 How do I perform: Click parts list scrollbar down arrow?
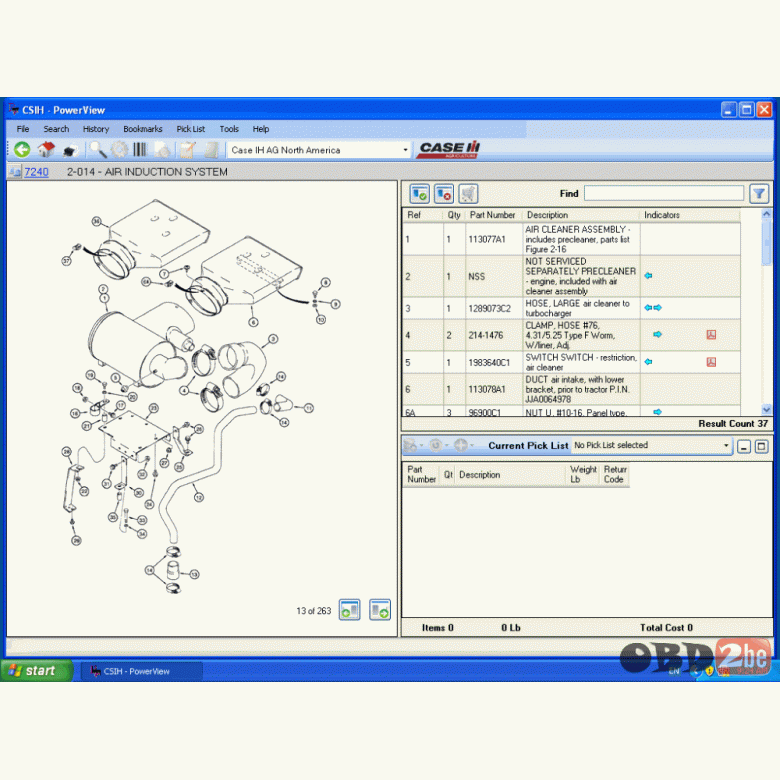(767, 410)
